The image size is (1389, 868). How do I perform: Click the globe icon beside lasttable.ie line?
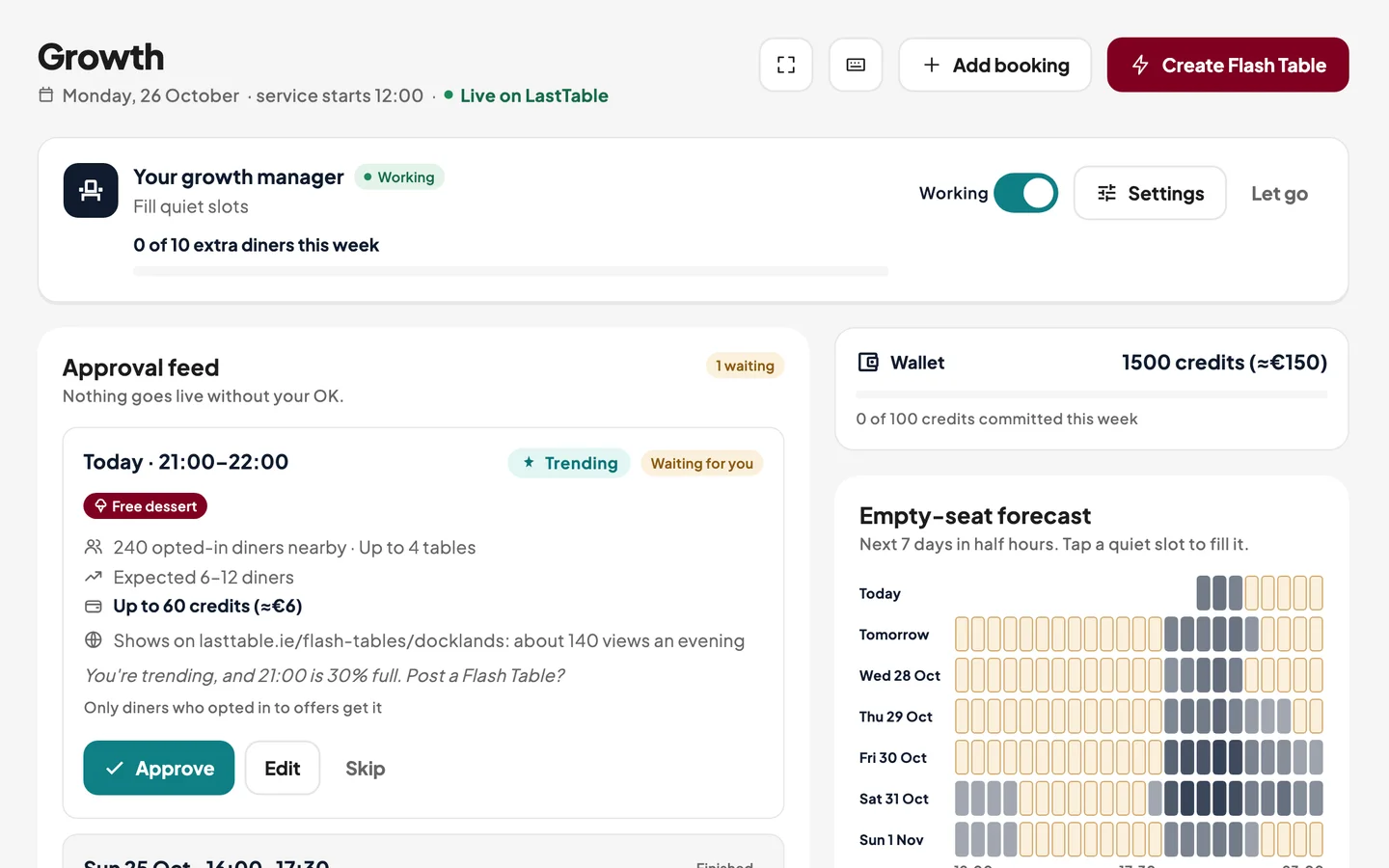pos(94,639)
